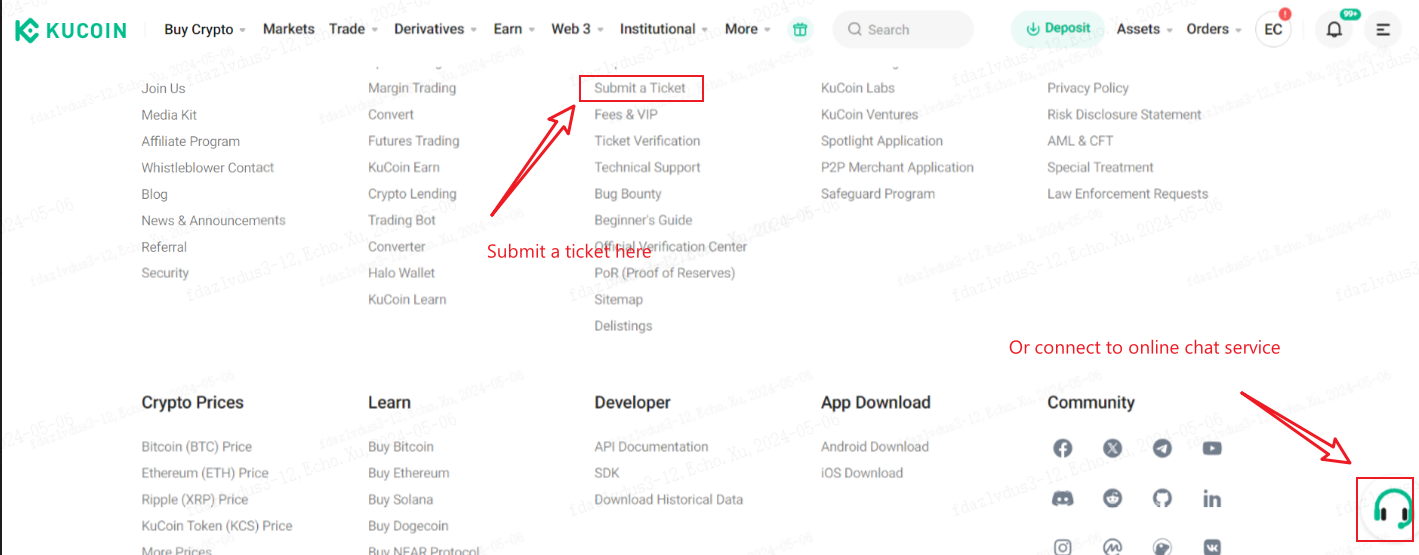The image size is (1419, 555).
Task: Open the Technical Support link
Action: (647, 167)
